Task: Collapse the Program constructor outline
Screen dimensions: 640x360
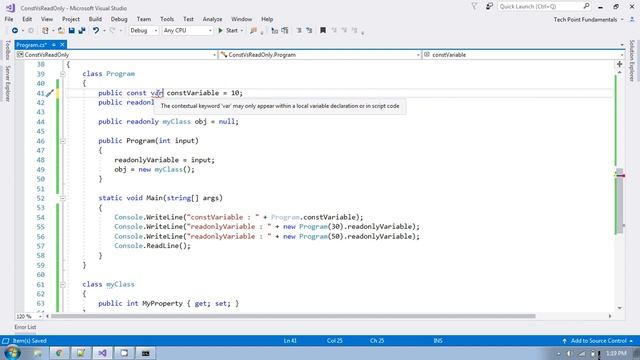Action: (62, 141)
